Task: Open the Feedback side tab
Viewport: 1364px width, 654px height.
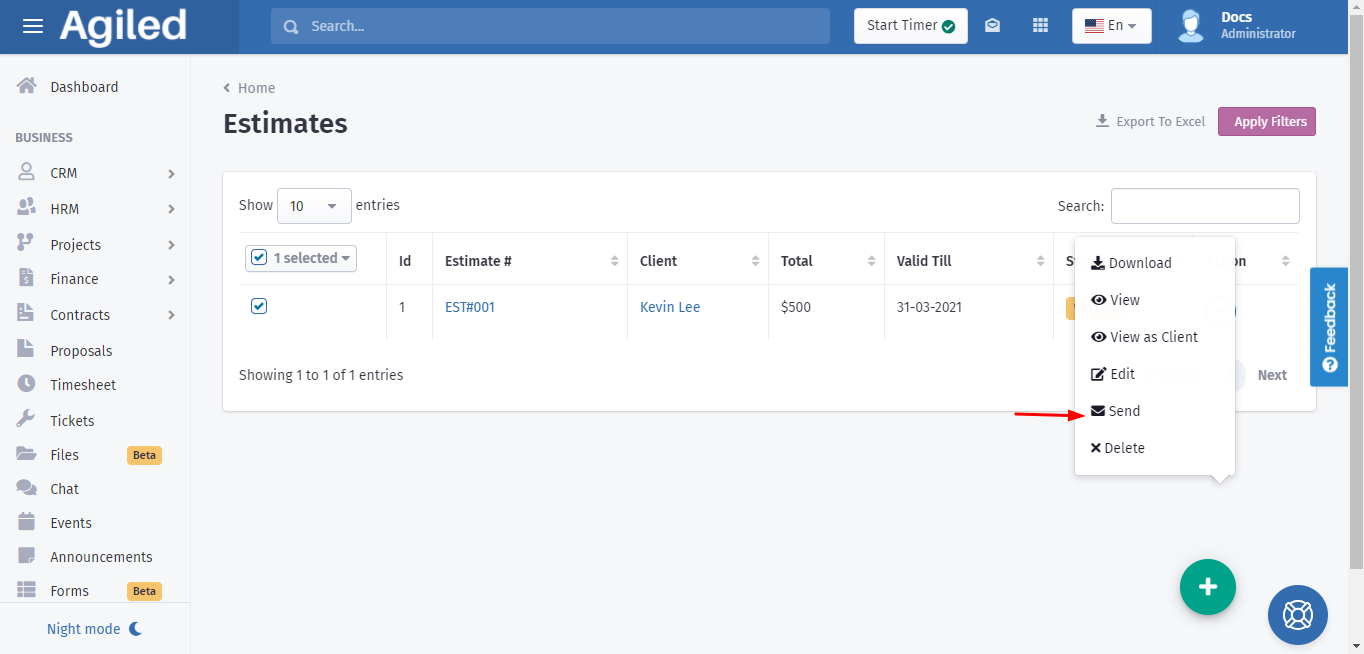Action: [x=1329, y=327]
